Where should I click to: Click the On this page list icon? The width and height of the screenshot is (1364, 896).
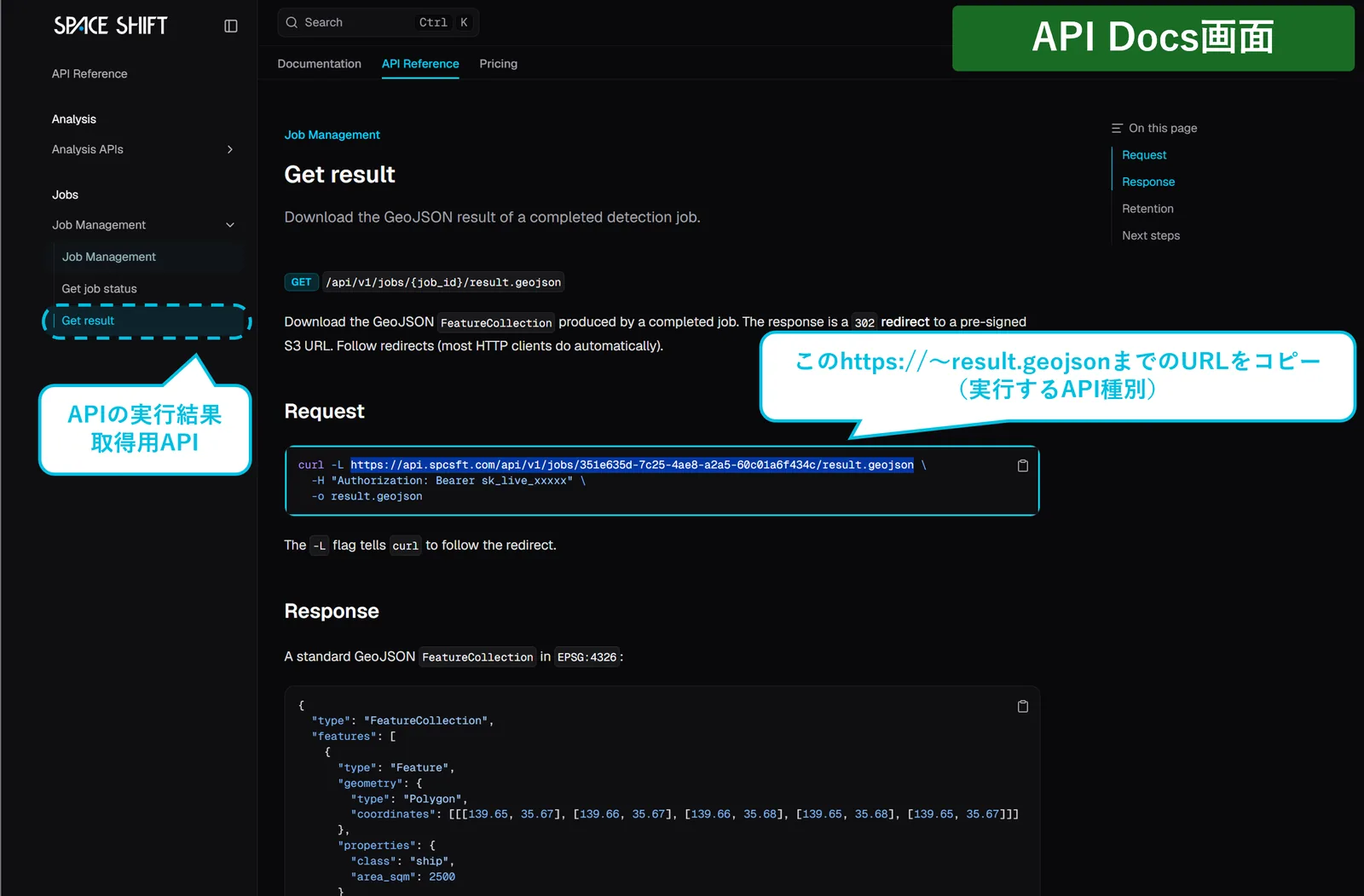[1117, 128]
